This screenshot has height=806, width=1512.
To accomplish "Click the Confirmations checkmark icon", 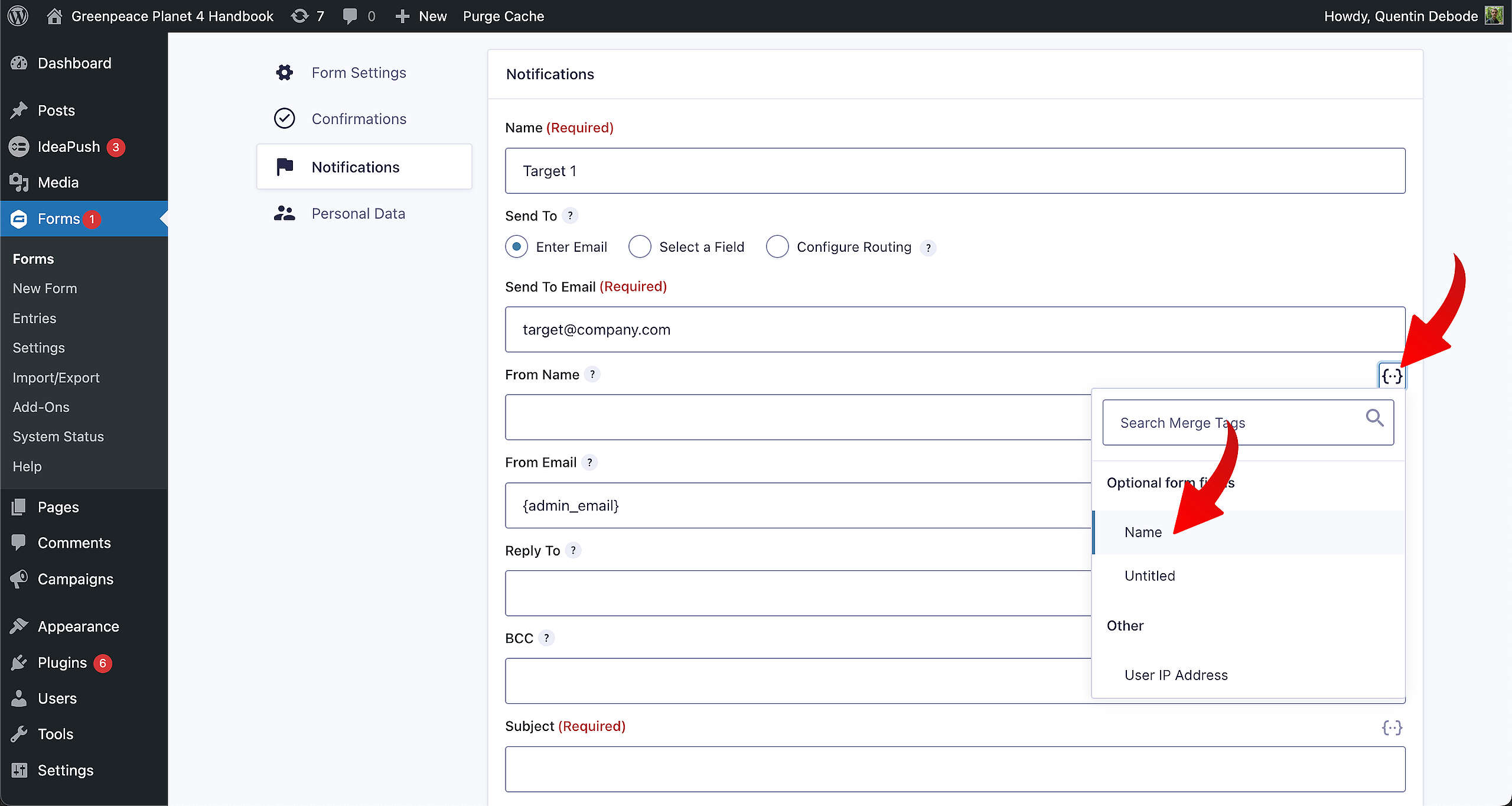I will tap(285, 119).
